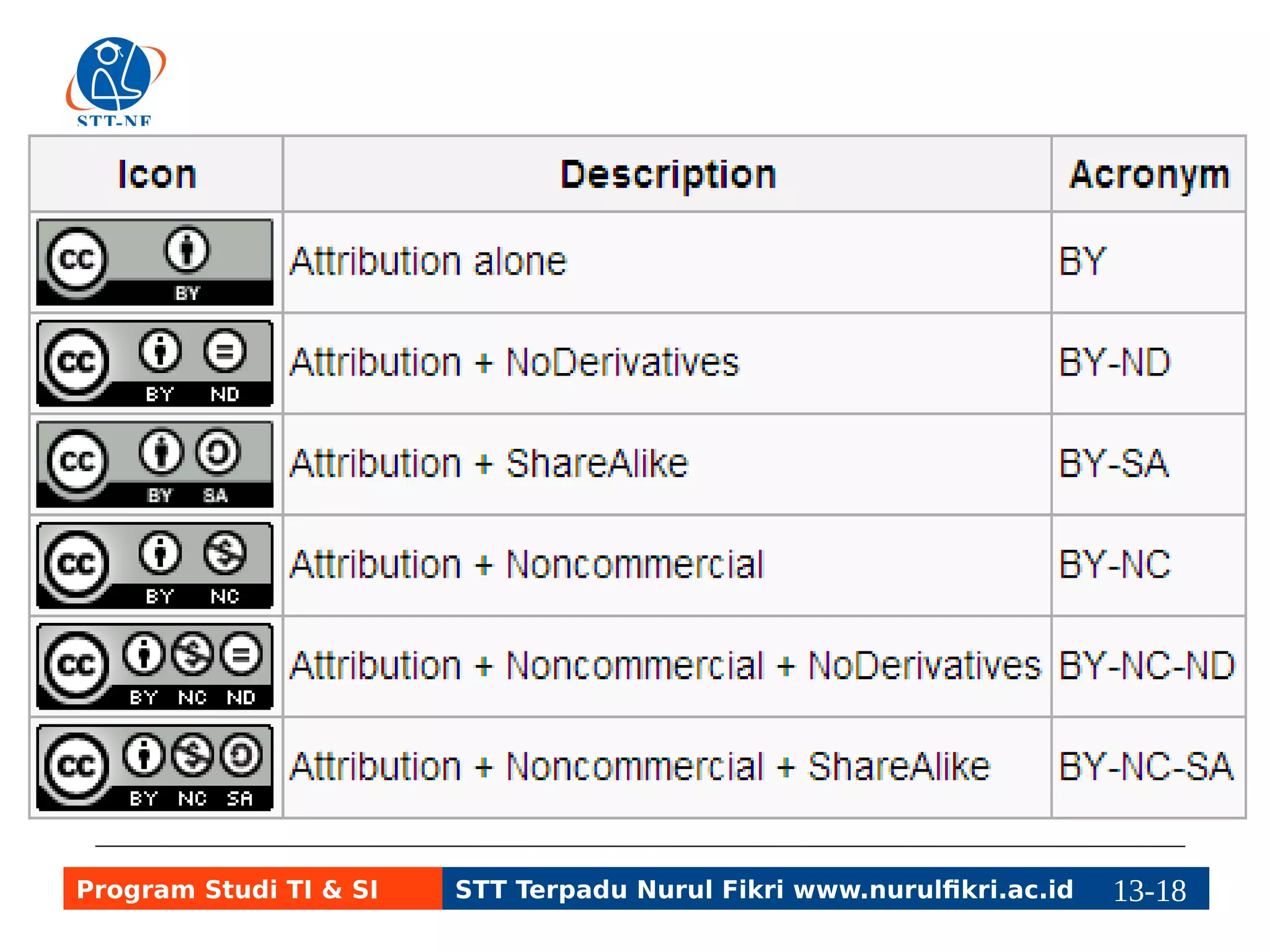Click the BY-SA acronym text
Image resolution: width=1270 pixels, height=952 pixels.
point(1114,464)
